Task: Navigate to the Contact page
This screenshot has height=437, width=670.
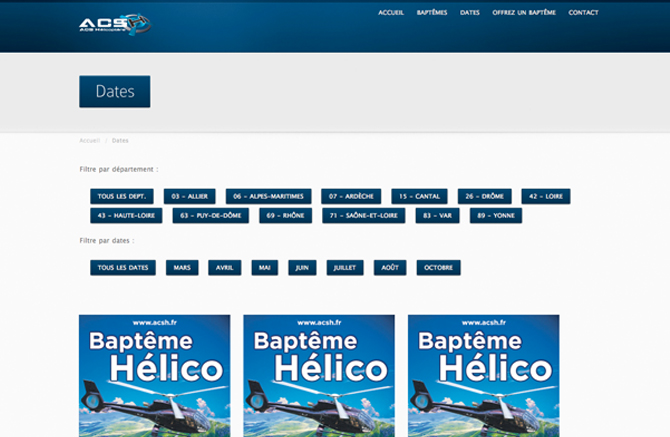Action: [583, 13]
